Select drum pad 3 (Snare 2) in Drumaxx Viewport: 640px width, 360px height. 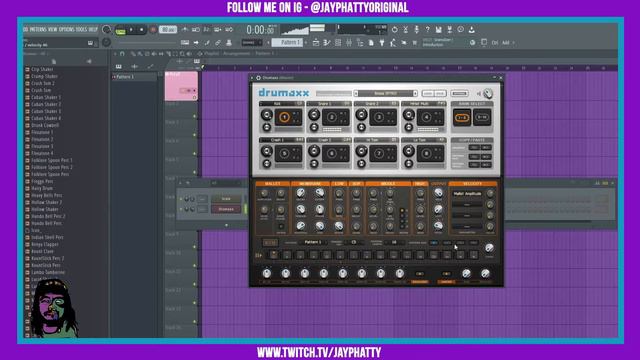[379, 118]
